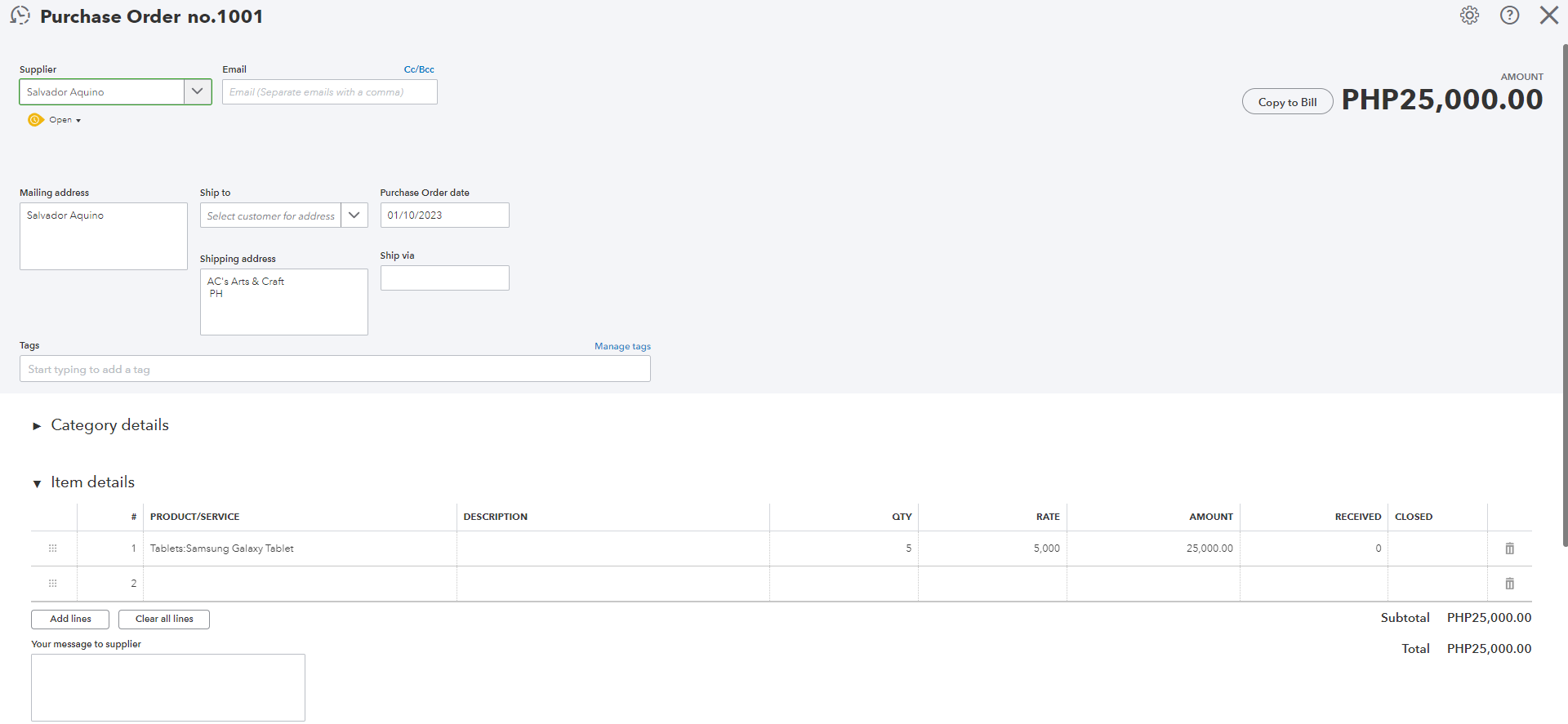Click the help question mark icon
This screenshot has width=1568, height=724.
coord(1509,16)
